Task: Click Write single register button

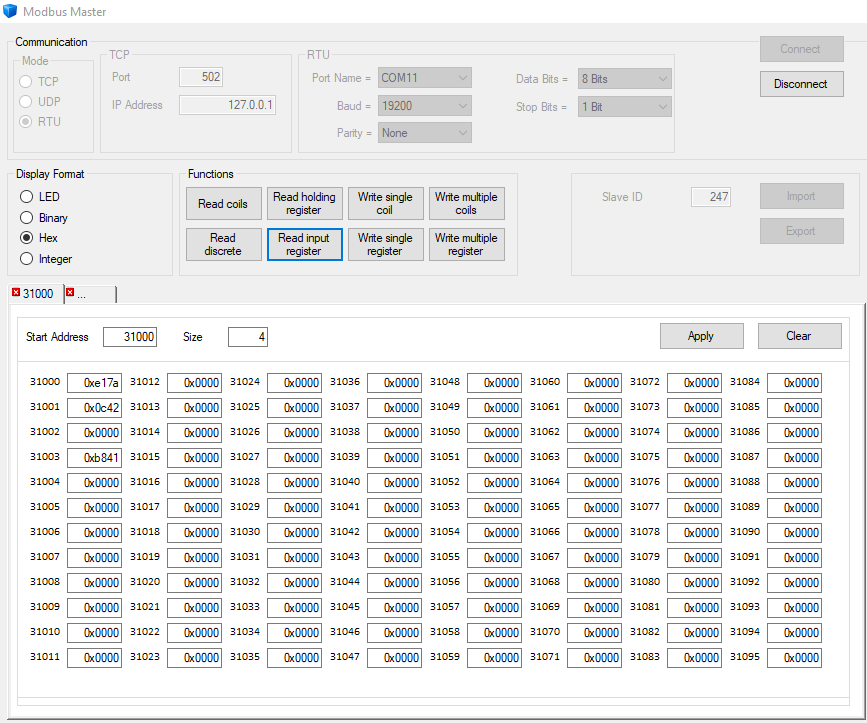Action: click(385, 244)
